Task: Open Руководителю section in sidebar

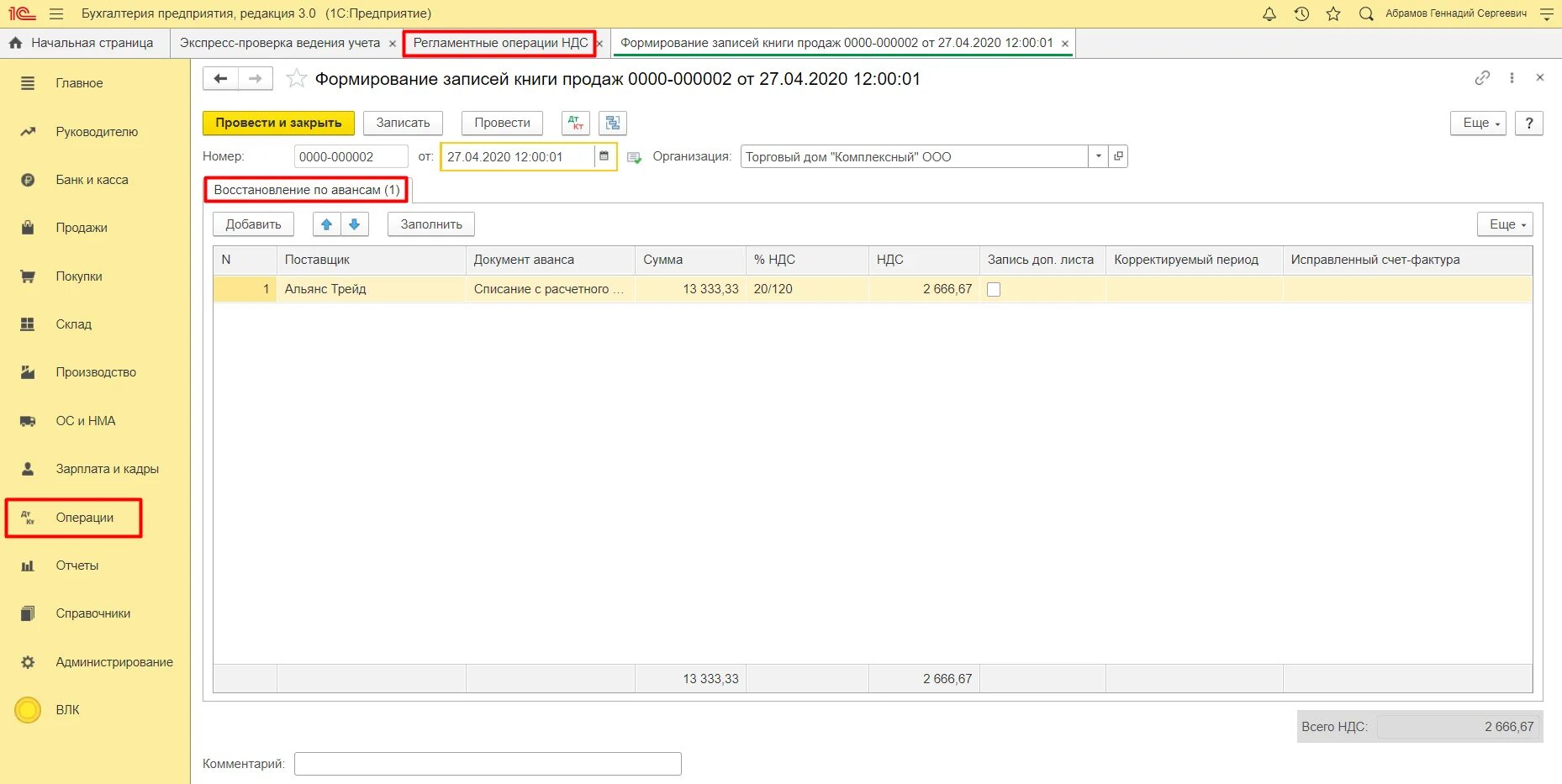Action: point(95,132)
